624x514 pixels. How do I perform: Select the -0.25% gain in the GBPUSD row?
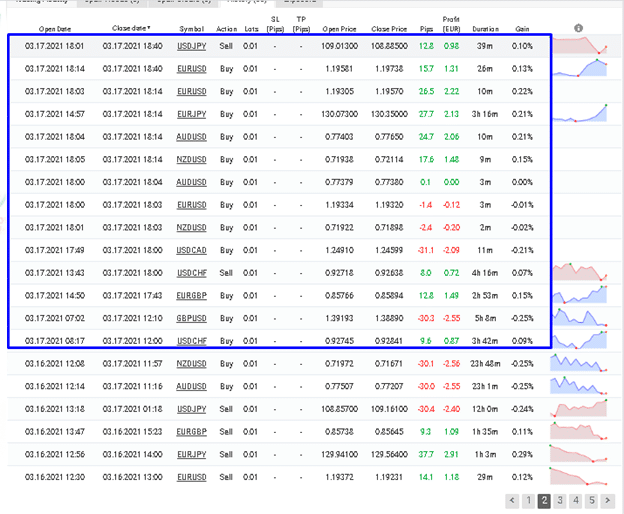(522, 318)
